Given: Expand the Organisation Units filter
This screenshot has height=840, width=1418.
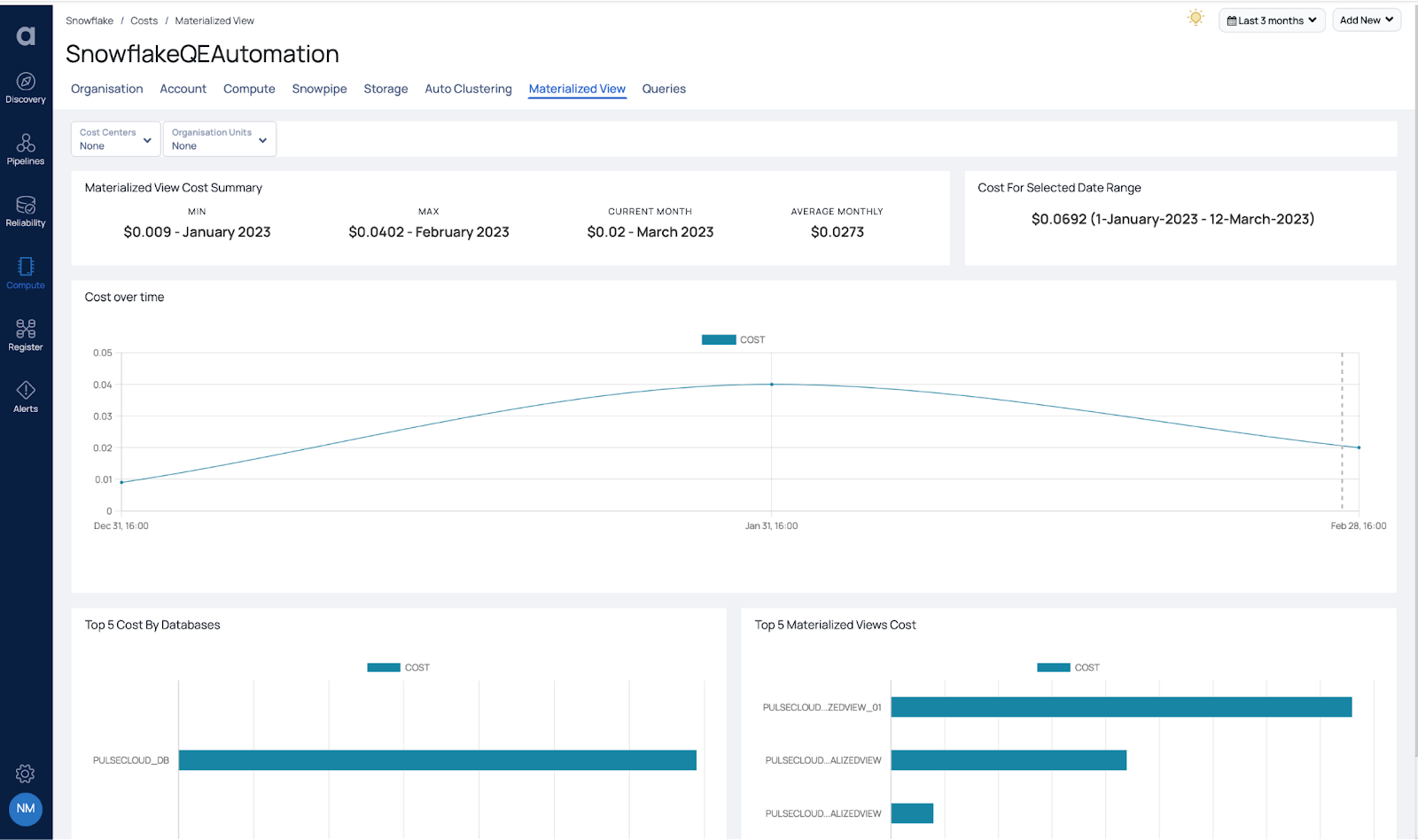Looking at the screenshot, I should (x=219, y=138).
